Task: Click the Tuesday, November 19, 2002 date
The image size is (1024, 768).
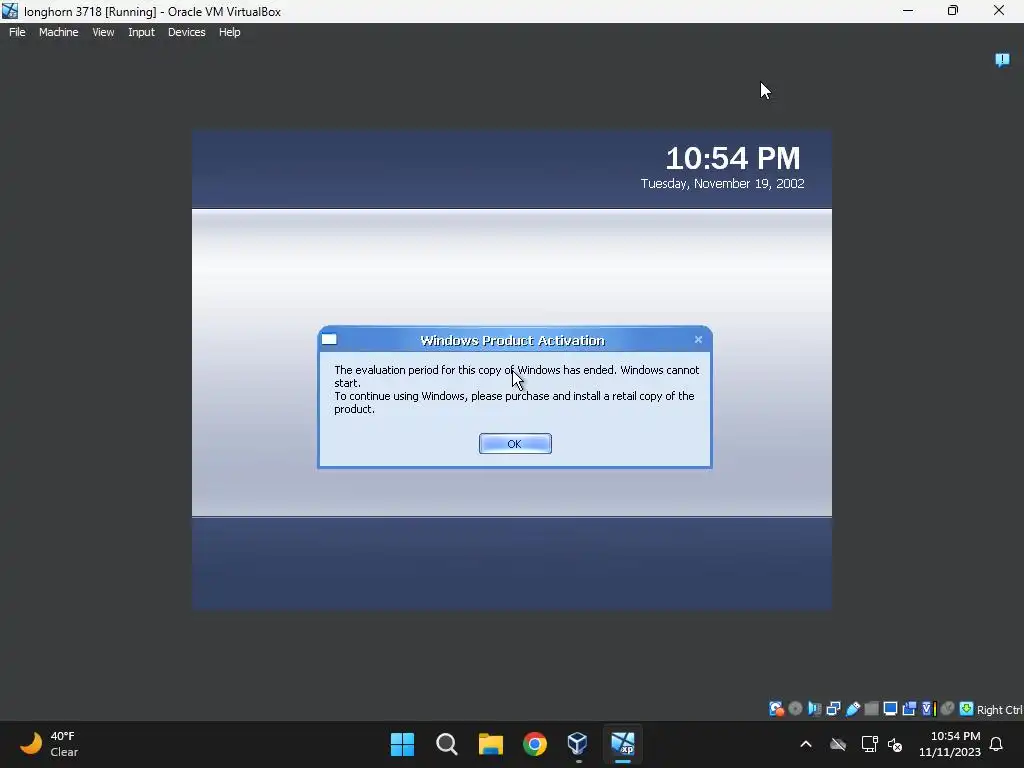Action: tap(722, 184)
